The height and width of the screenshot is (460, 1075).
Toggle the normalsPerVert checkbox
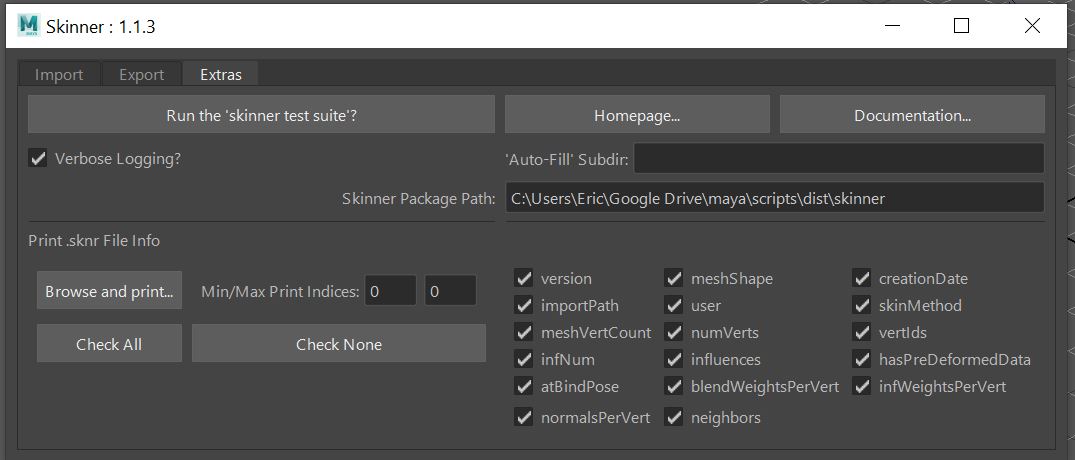524,417
